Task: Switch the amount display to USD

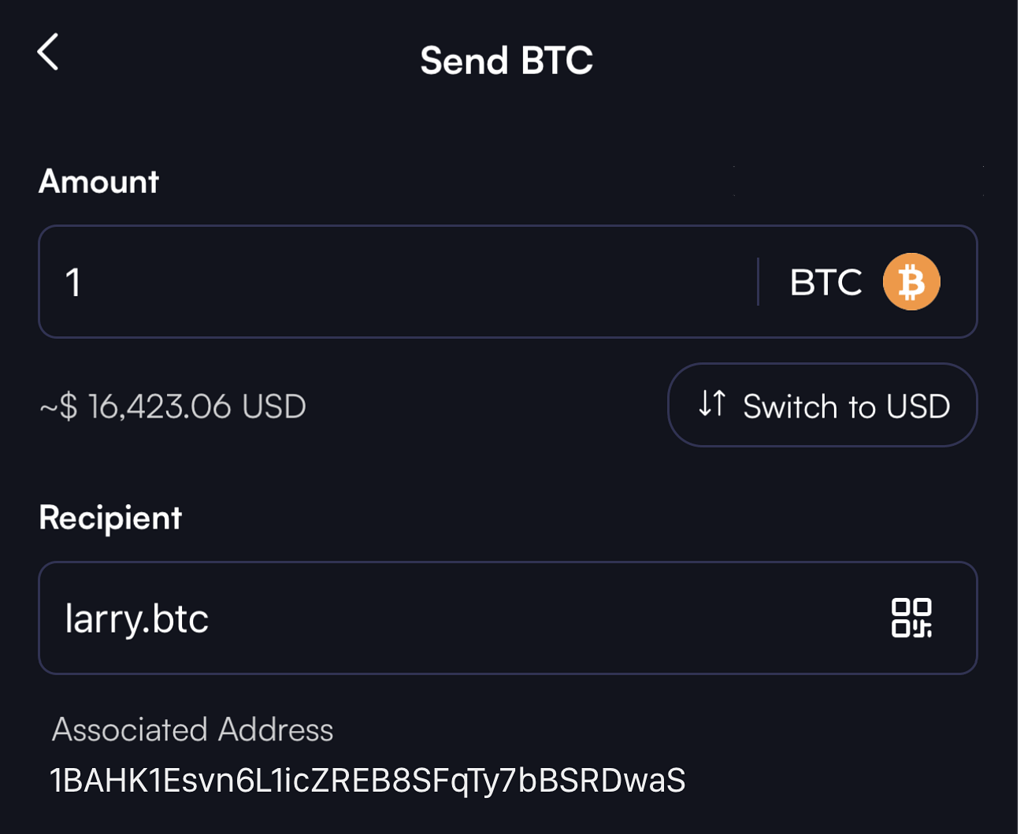Action: pyautogui.click(x=821, y=405)
